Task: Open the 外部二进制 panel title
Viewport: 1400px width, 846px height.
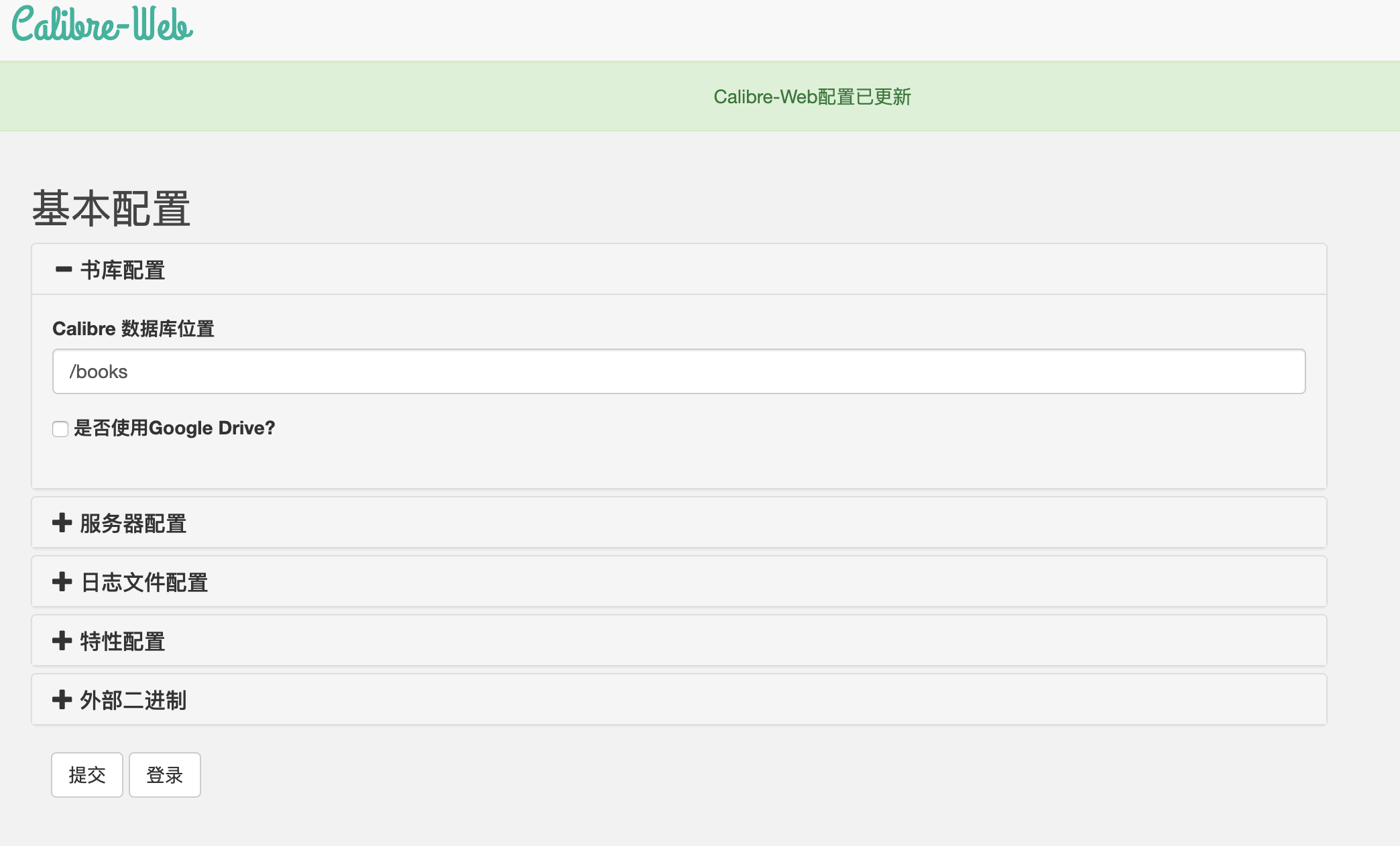Action: [133, 701]
